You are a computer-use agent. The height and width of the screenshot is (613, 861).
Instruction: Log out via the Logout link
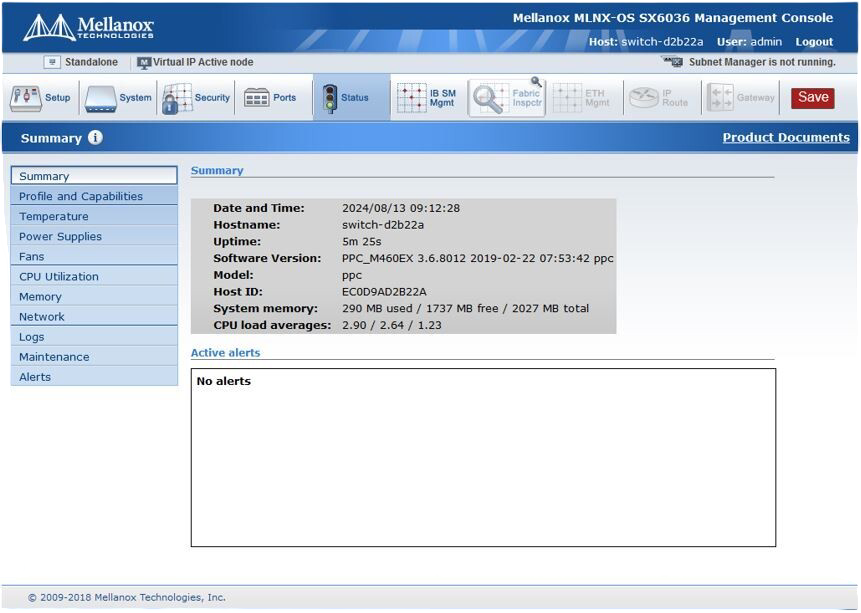(x=814, y=42)
